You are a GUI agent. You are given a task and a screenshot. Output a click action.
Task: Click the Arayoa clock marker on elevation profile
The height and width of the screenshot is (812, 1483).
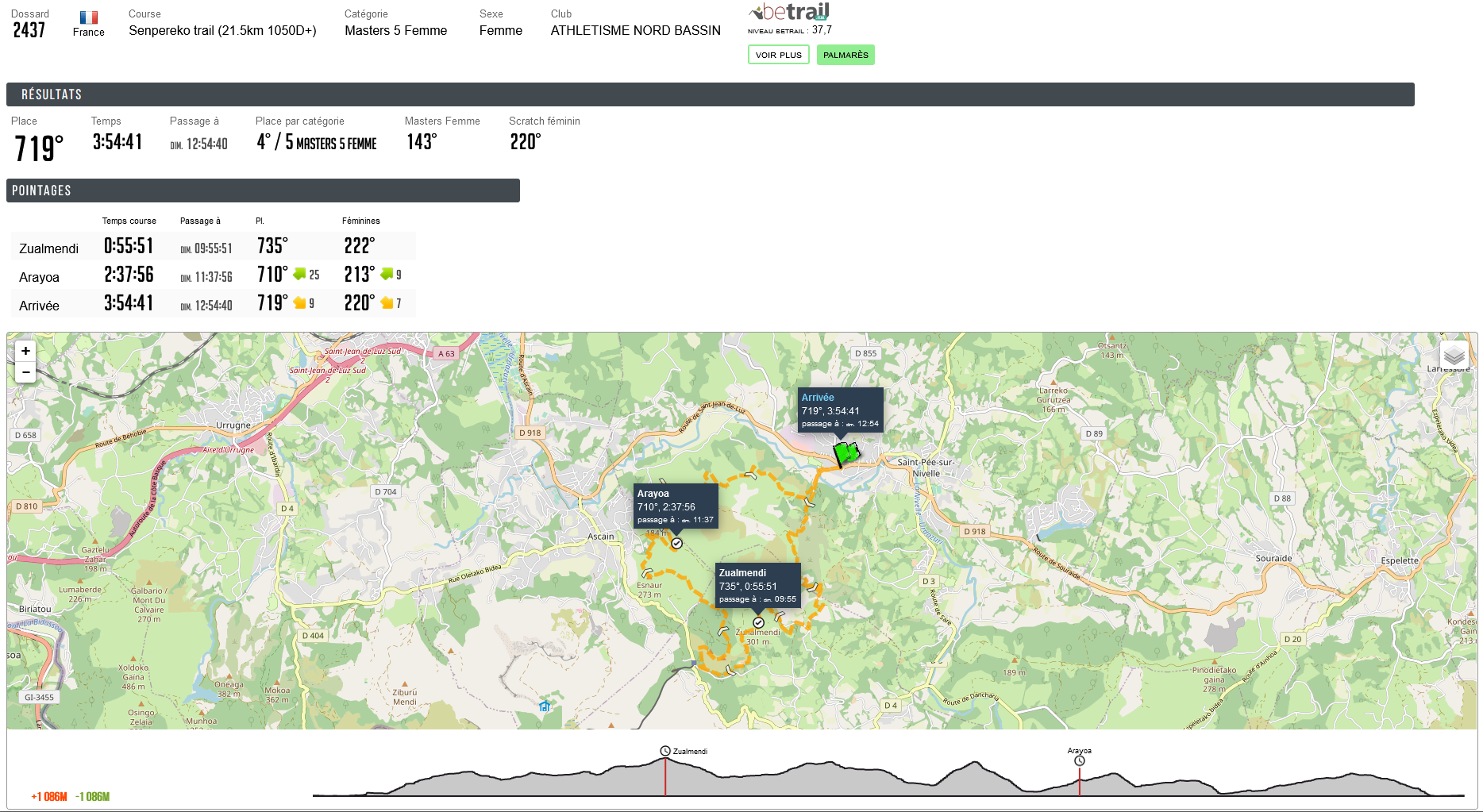point(1080,760)
